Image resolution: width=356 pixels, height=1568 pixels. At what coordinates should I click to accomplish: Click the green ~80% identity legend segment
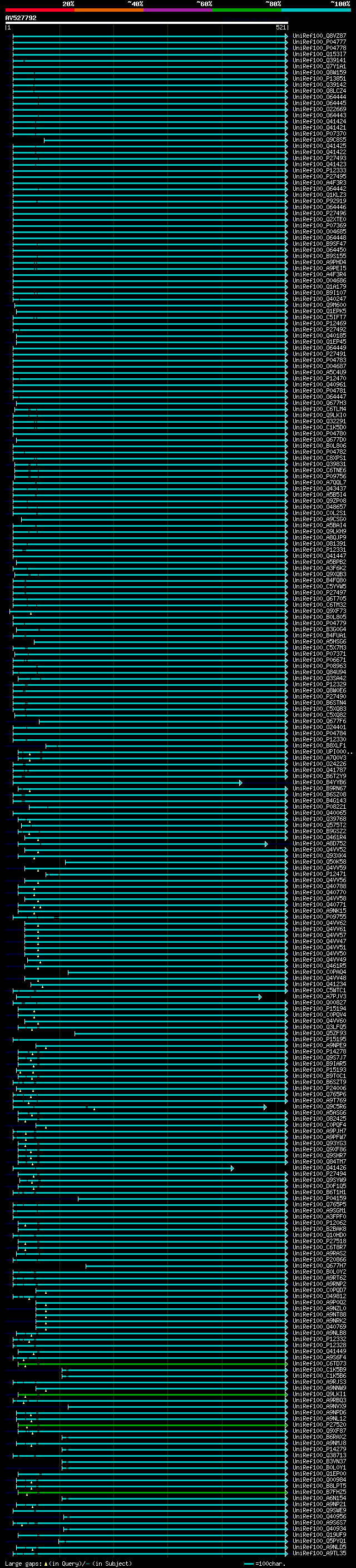247,10
